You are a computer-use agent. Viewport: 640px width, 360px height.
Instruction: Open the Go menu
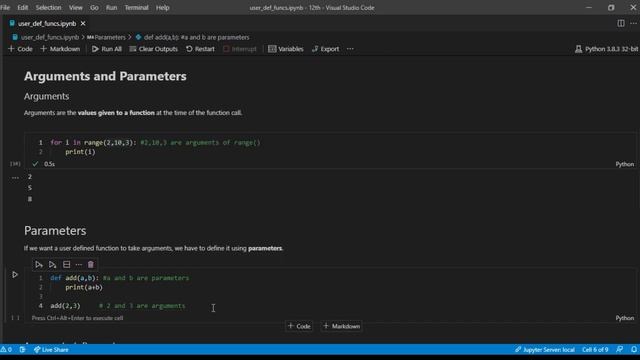click(94, 8)
